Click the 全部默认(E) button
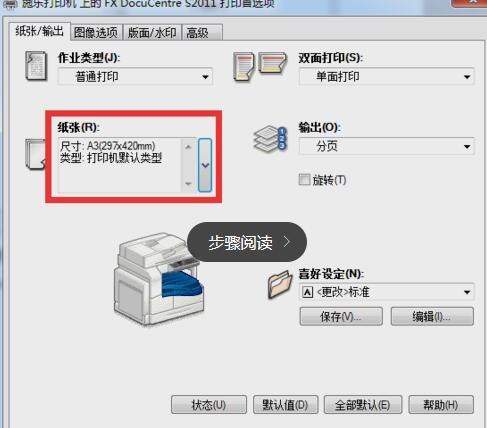Screen dimensions: 487x428 coord(363,405)
